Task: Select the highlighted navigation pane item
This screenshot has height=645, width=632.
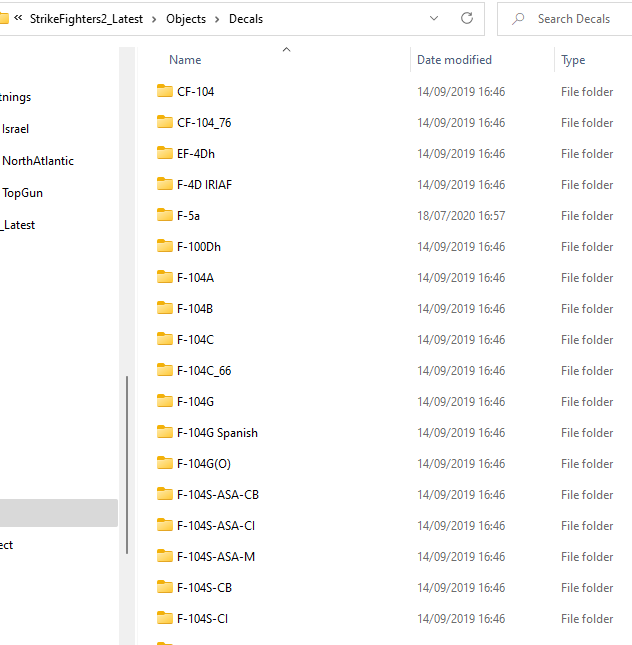Action: click(x=59, y=513)
